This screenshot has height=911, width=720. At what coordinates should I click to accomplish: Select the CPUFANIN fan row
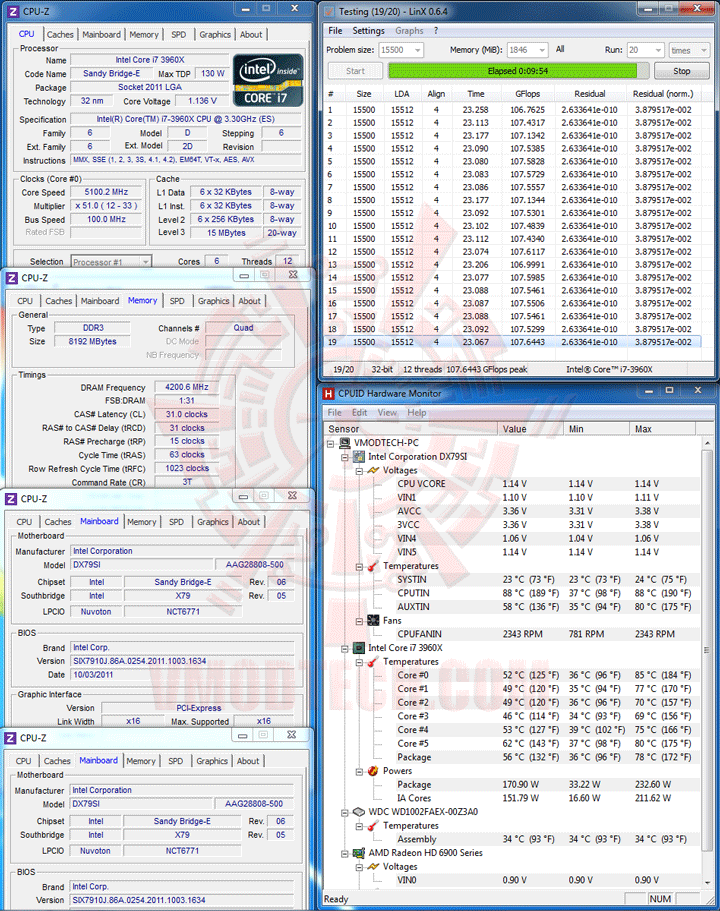click(541, 634)
